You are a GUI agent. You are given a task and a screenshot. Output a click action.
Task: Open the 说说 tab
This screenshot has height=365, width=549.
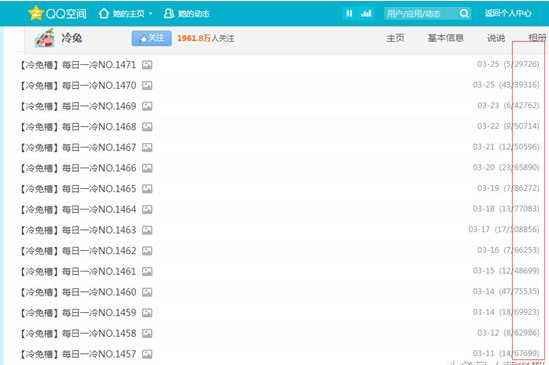[496, 38]
